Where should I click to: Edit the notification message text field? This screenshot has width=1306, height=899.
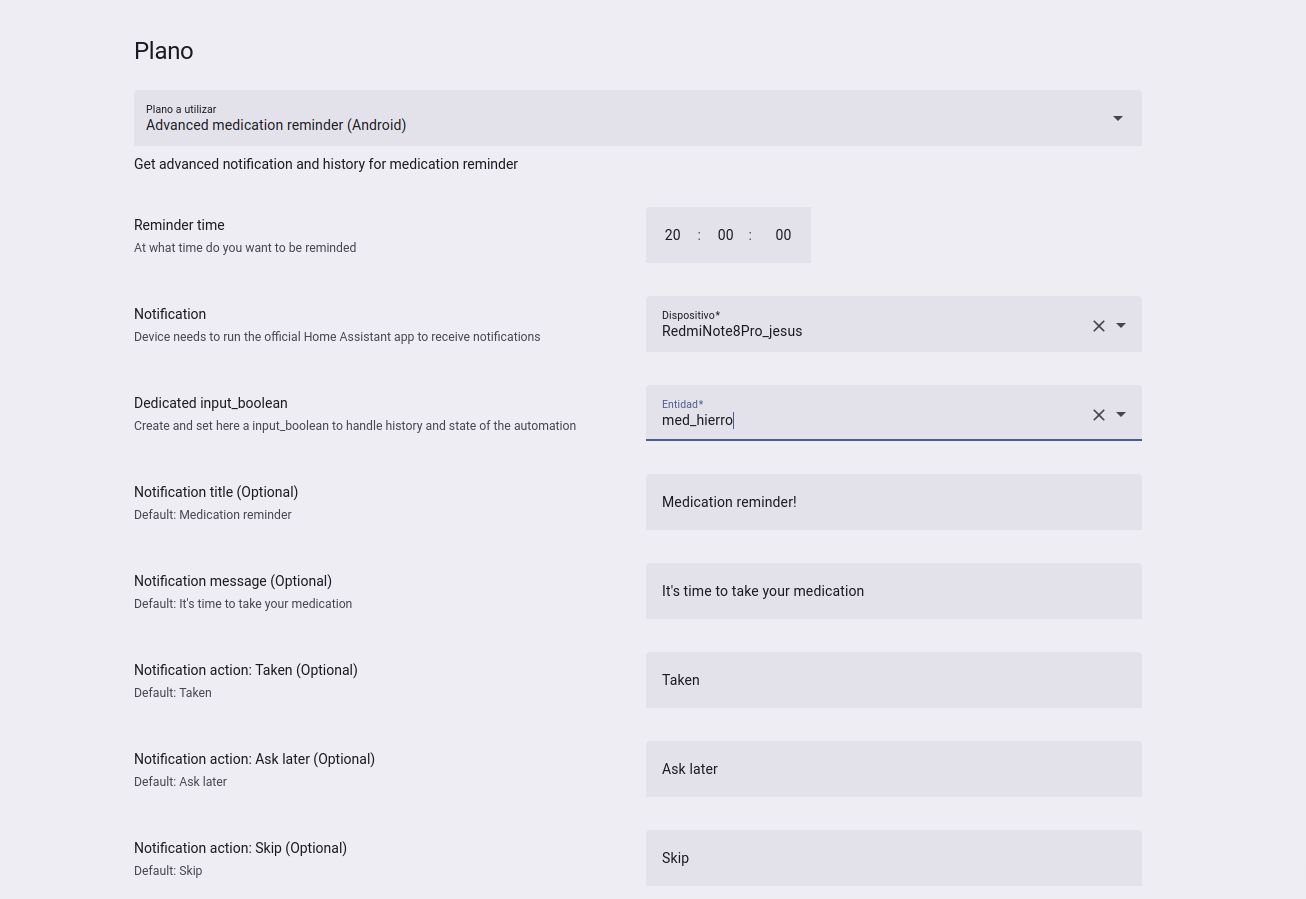tap(893, 591)
